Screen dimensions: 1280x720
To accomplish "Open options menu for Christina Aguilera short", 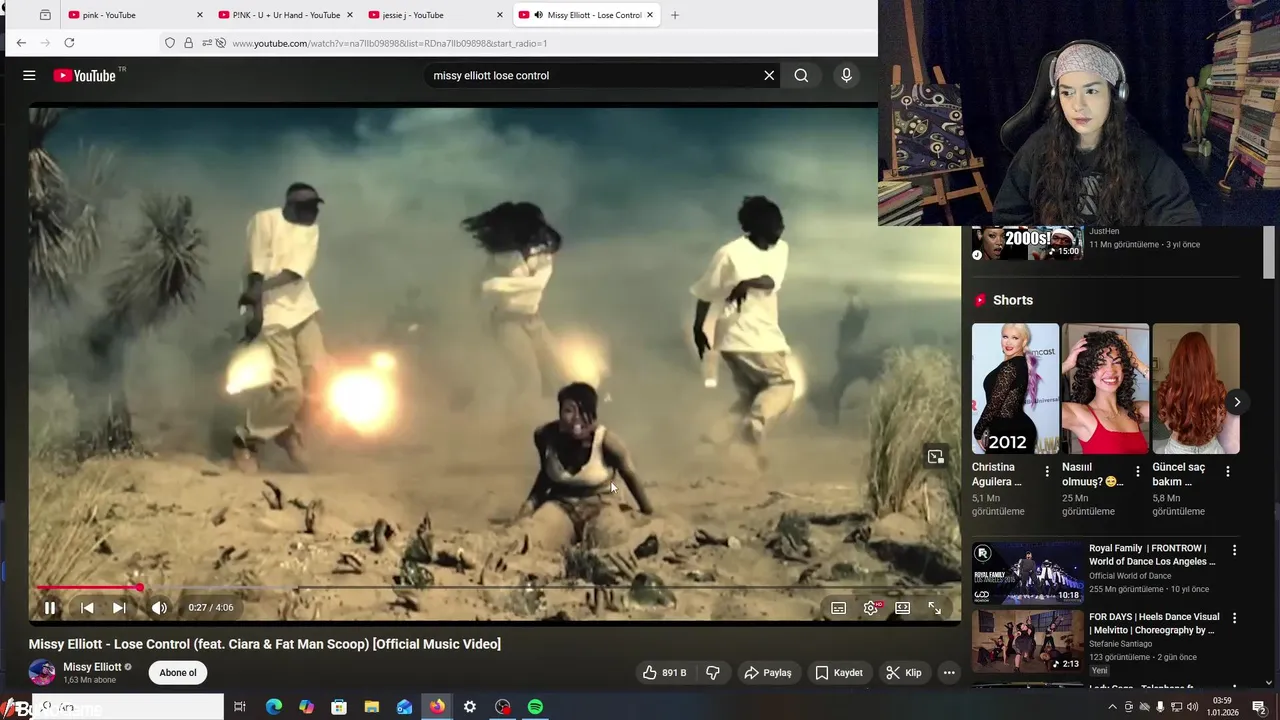I will pos(1047,471).
